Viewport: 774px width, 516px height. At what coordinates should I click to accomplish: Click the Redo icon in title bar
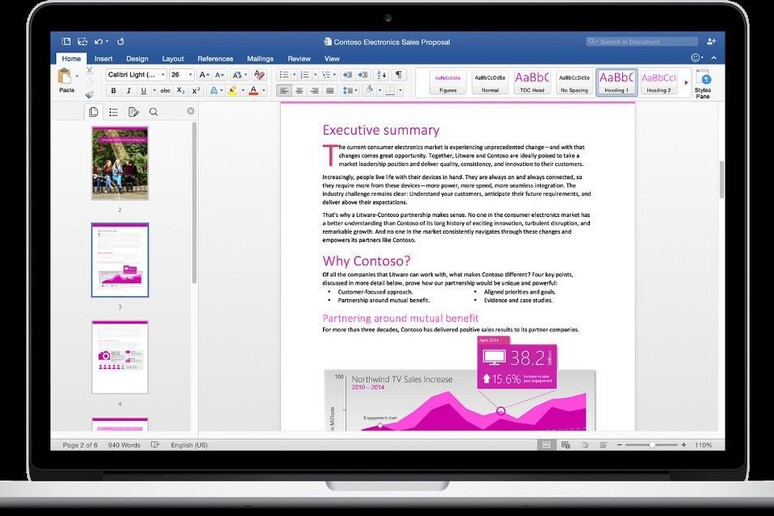click(120, 42)
